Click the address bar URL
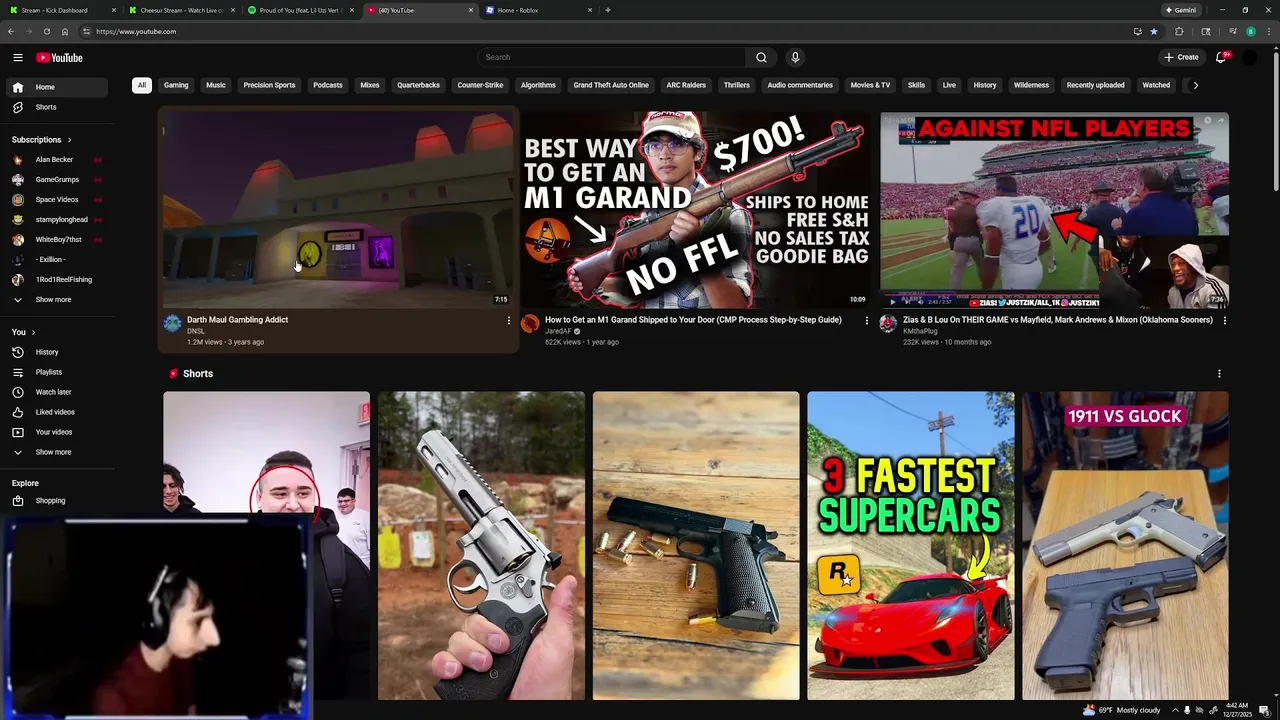 tap(136, 32)
